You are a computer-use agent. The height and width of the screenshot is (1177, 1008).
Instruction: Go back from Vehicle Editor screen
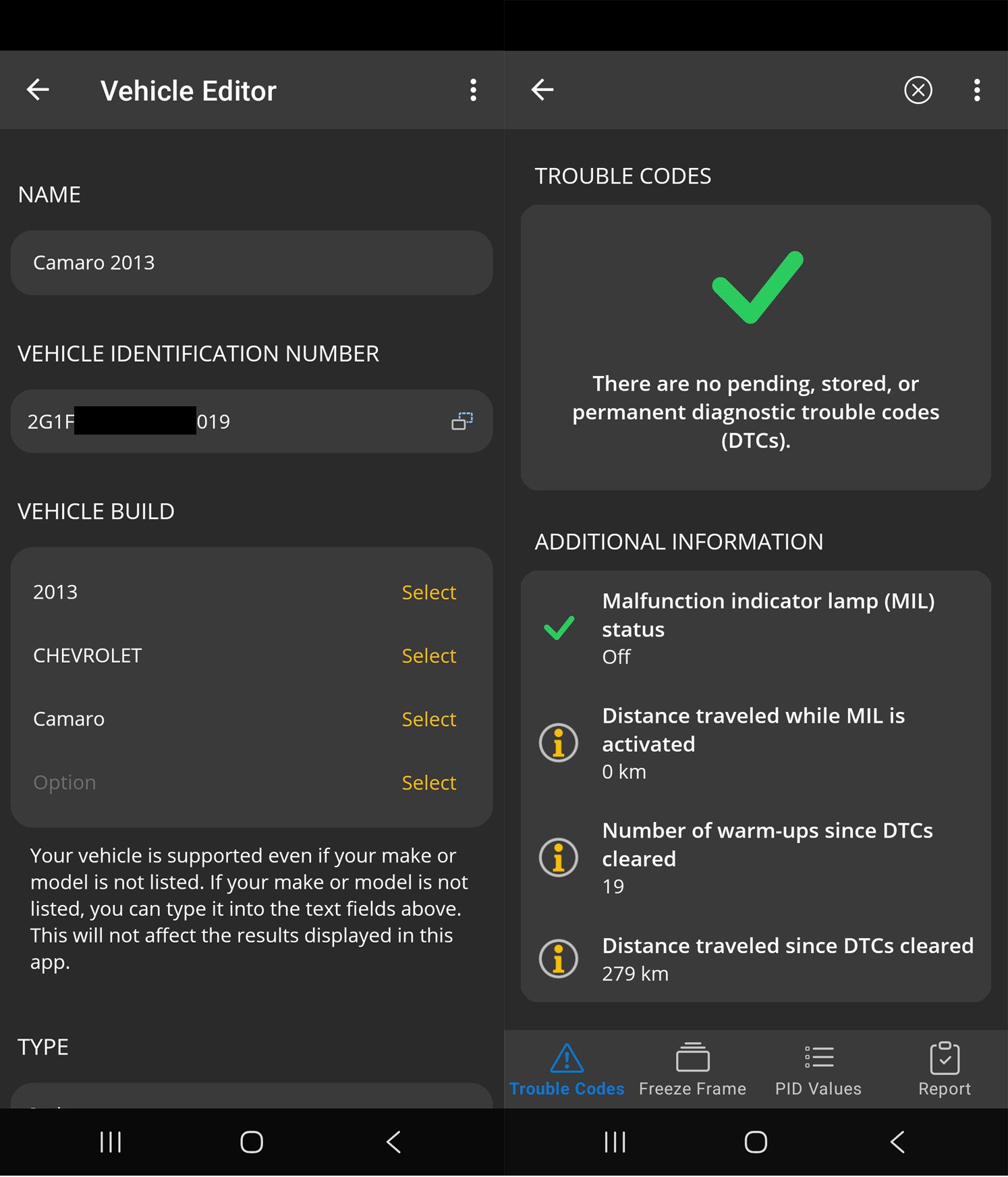point(38,90)
